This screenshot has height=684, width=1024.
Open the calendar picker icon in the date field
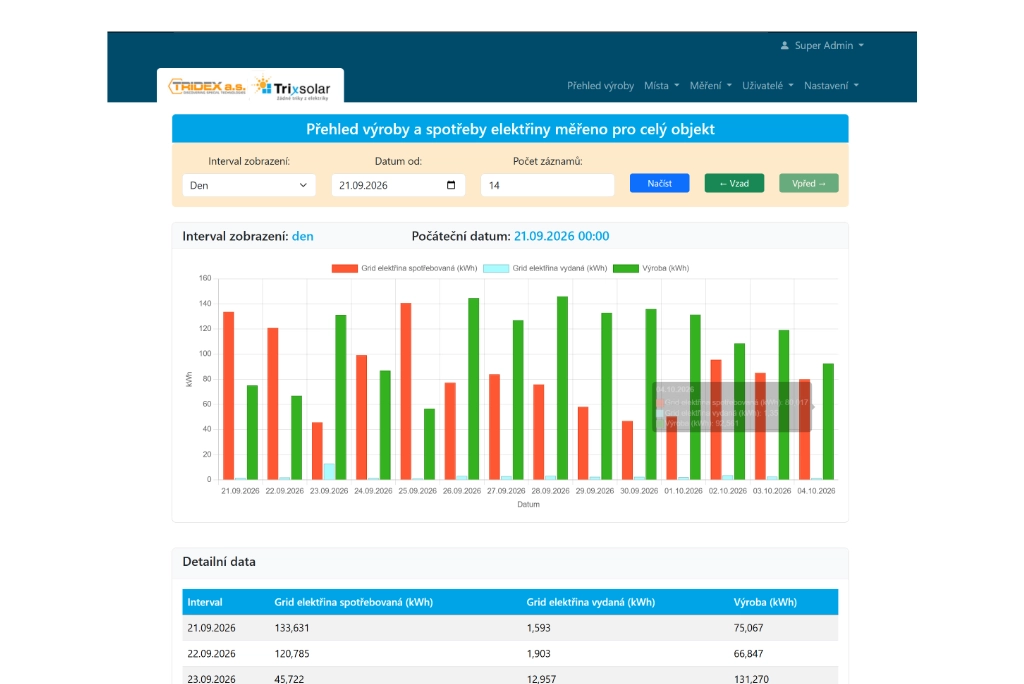point(451,185)
